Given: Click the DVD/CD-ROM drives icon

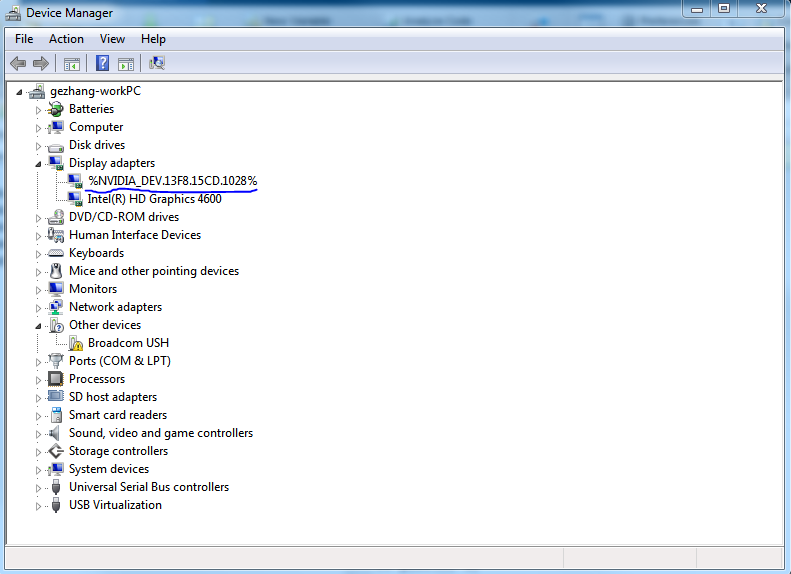Looking at the screenshot, I should [x=55, y=217].
